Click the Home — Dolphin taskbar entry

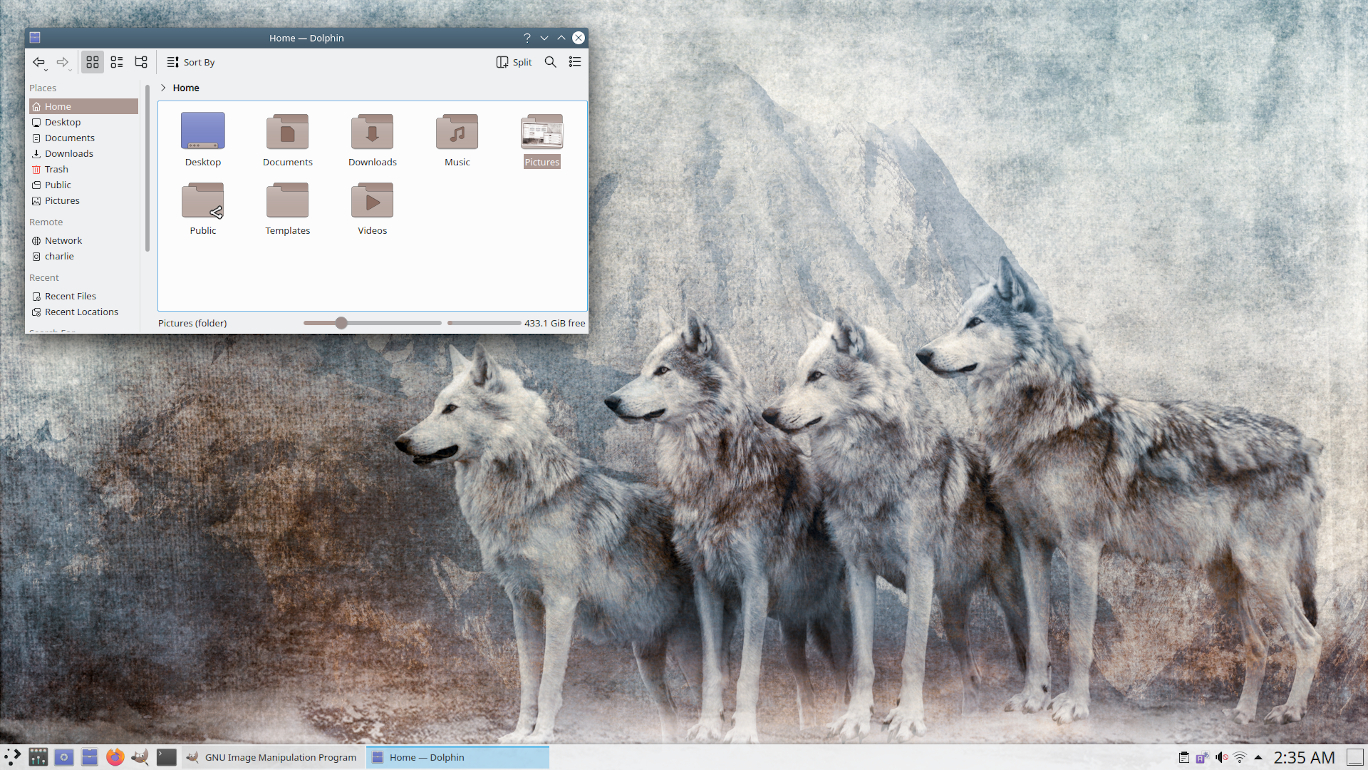[458, 757]
